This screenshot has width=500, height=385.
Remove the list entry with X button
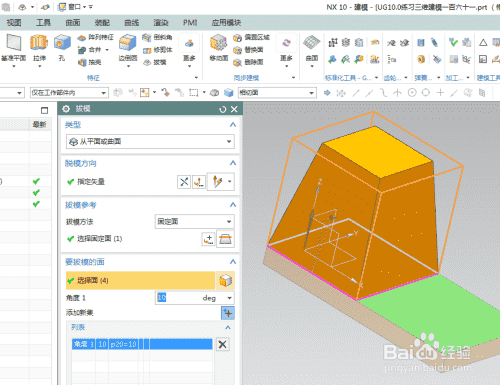click(x=222, y=344)
